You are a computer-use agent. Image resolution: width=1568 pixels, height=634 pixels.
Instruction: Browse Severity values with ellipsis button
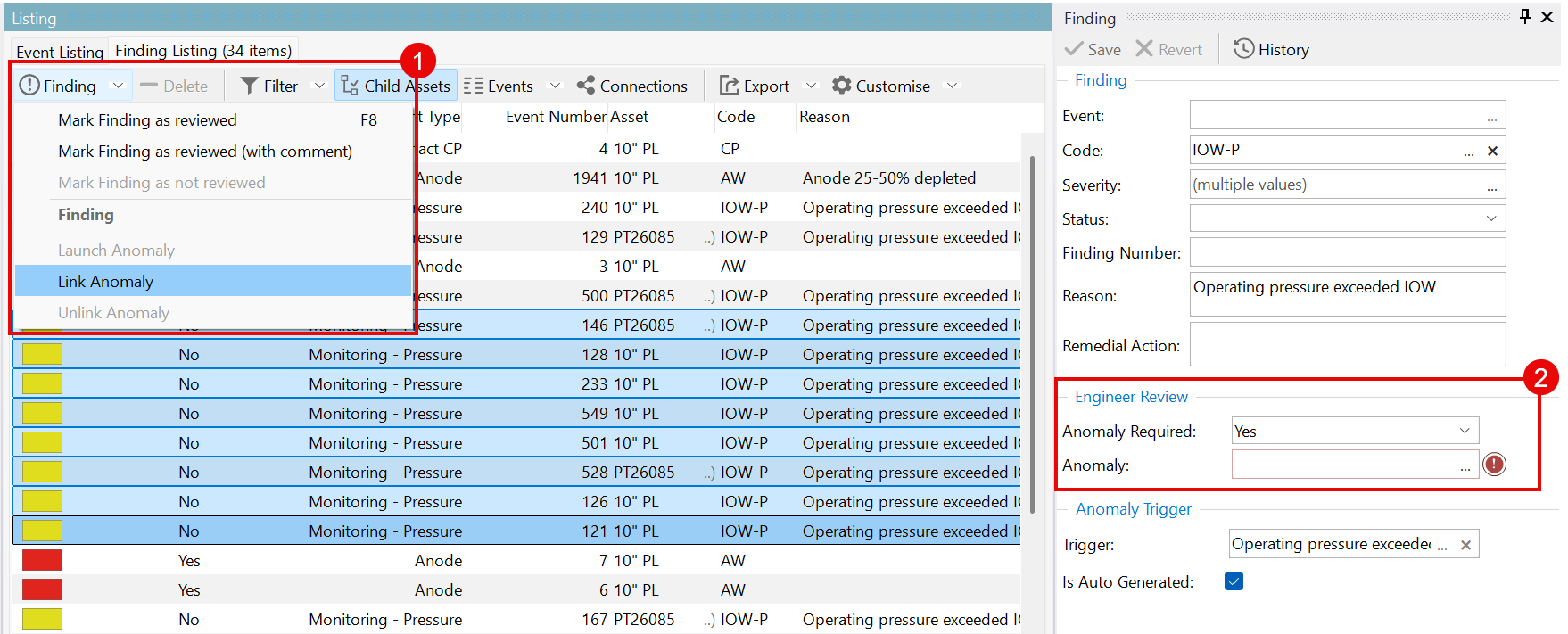pyautogui.click(x=1492, y=186)
